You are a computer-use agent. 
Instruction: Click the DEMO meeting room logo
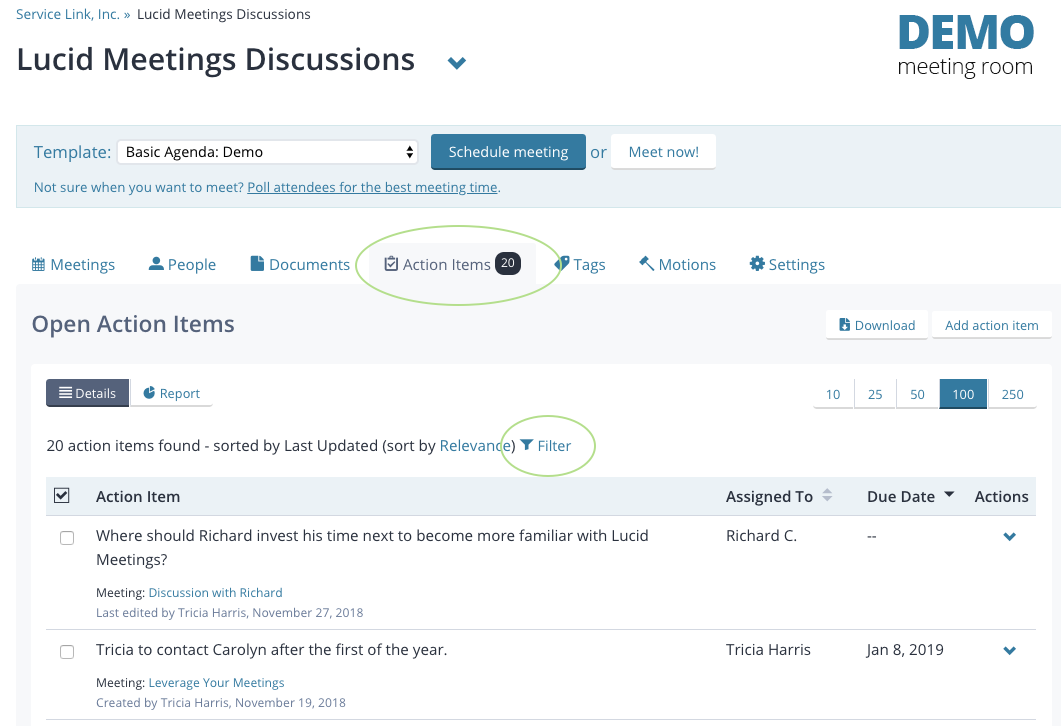pyautogui.click(x=966, y=46)
